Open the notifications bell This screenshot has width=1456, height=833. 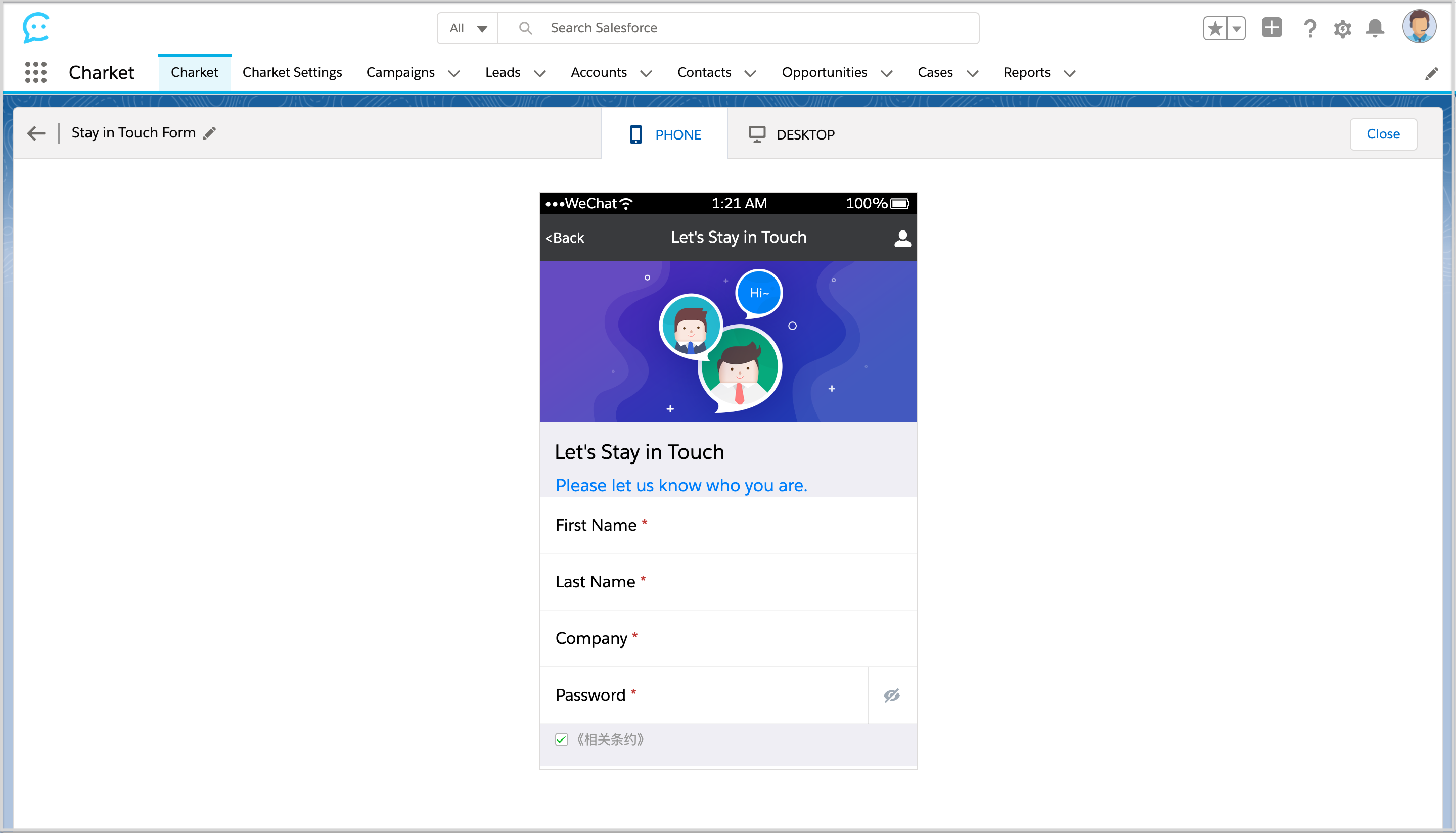[x=1375, y=28]
